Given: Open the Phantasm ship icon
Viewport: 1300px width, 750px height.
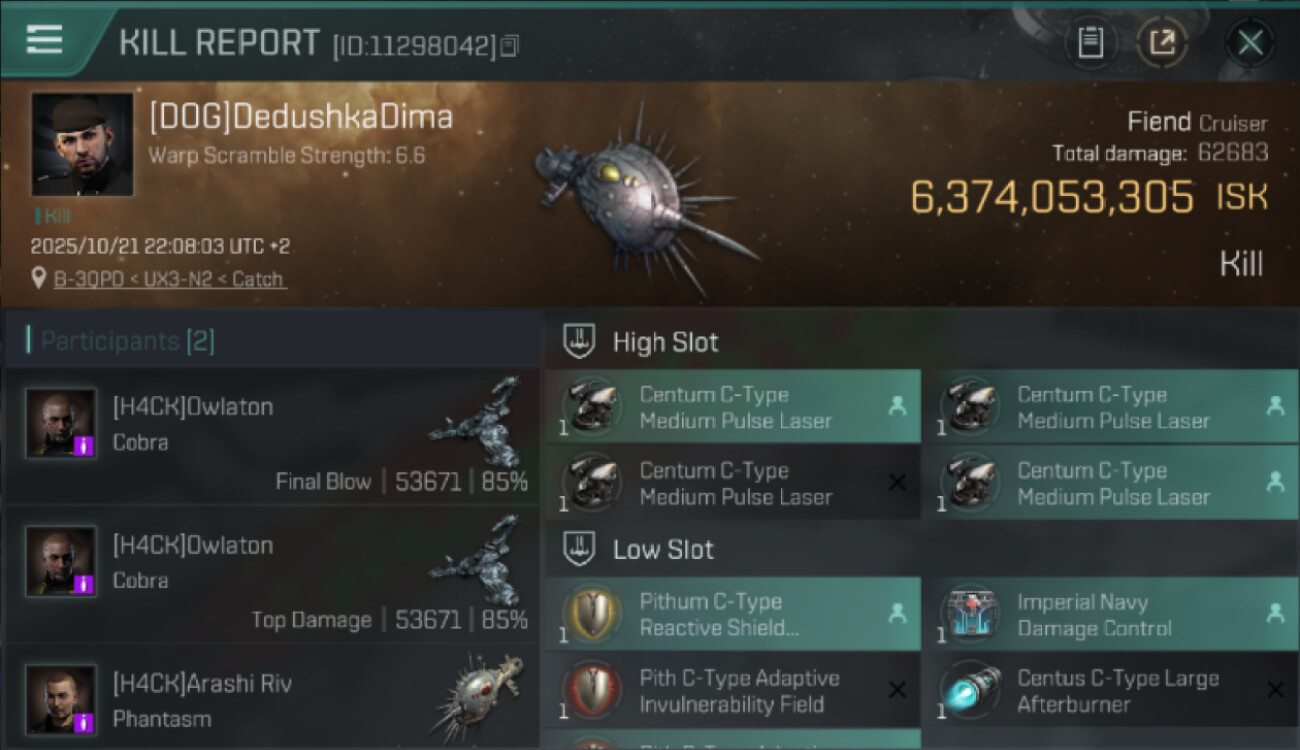Looking at the screenshot, I should point(478,697).
